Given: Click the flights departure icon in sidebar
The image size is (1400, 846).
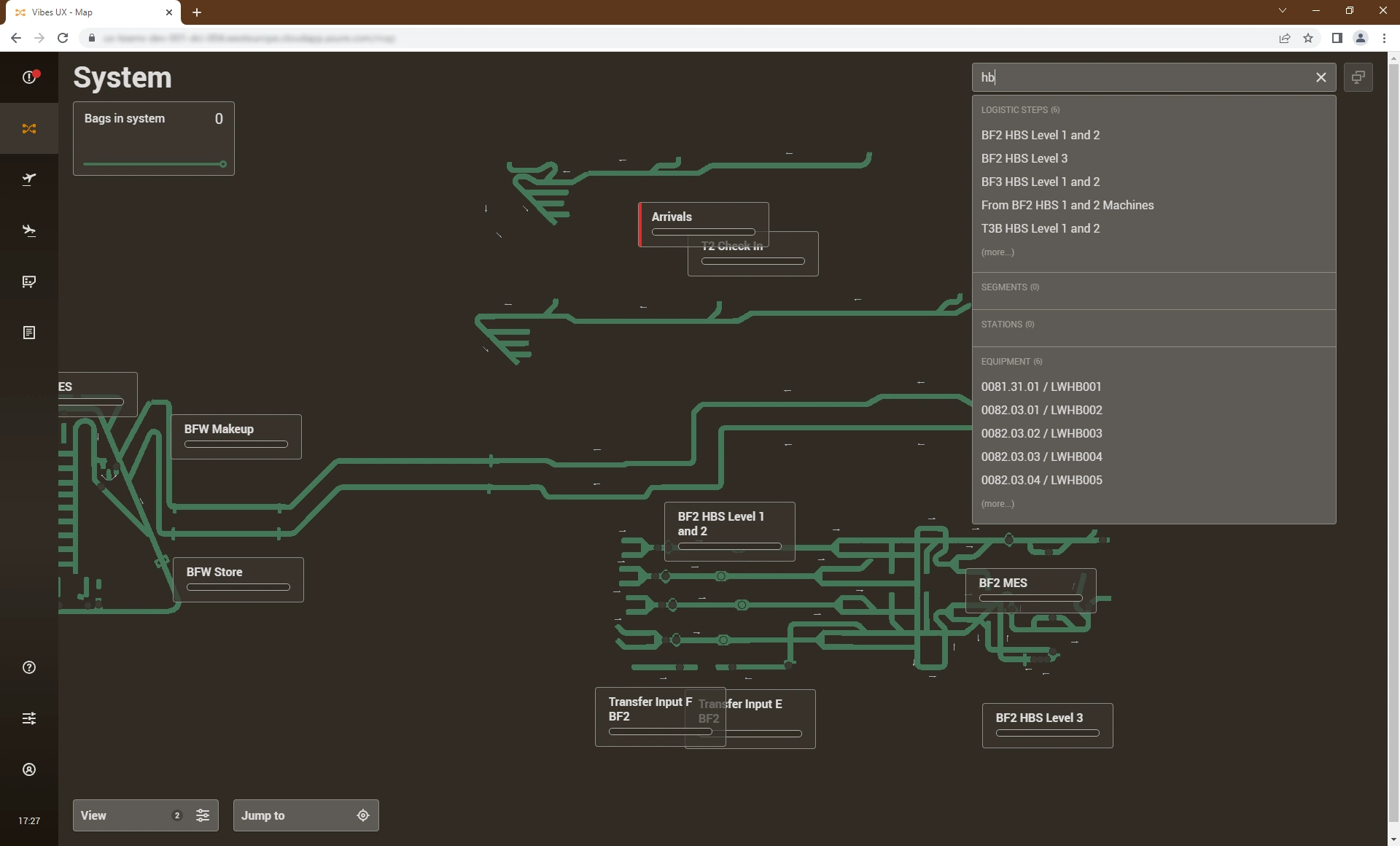Looking at the screenshot, I should 29,178.
